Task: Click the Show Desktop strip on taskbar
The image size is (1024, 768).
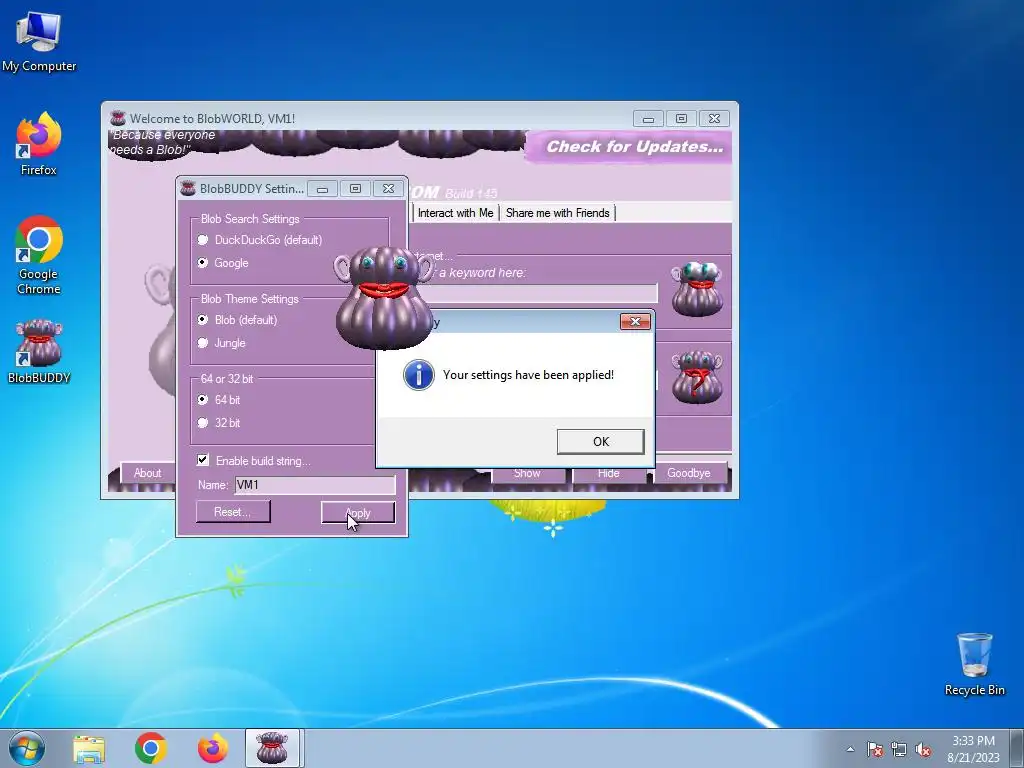Action: 1017,748
